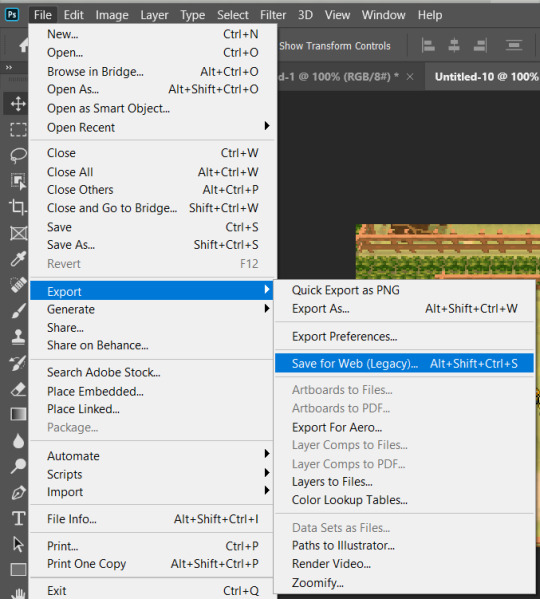Select the Horizontal Type tool
Screen dimensions: 540x599
(x=18, y=518)
